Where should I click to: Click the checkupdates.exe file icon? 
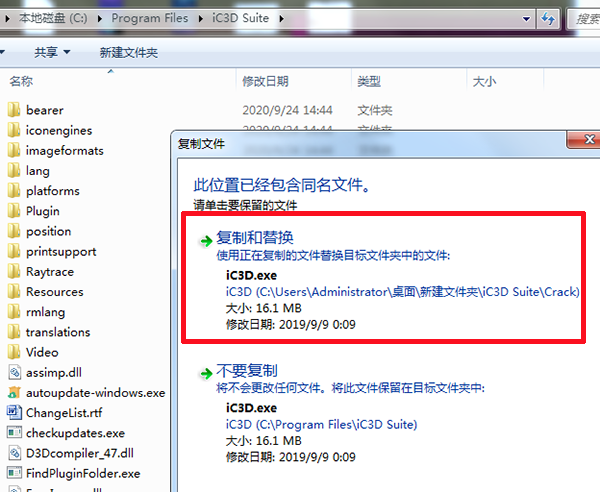coord(14,433)
